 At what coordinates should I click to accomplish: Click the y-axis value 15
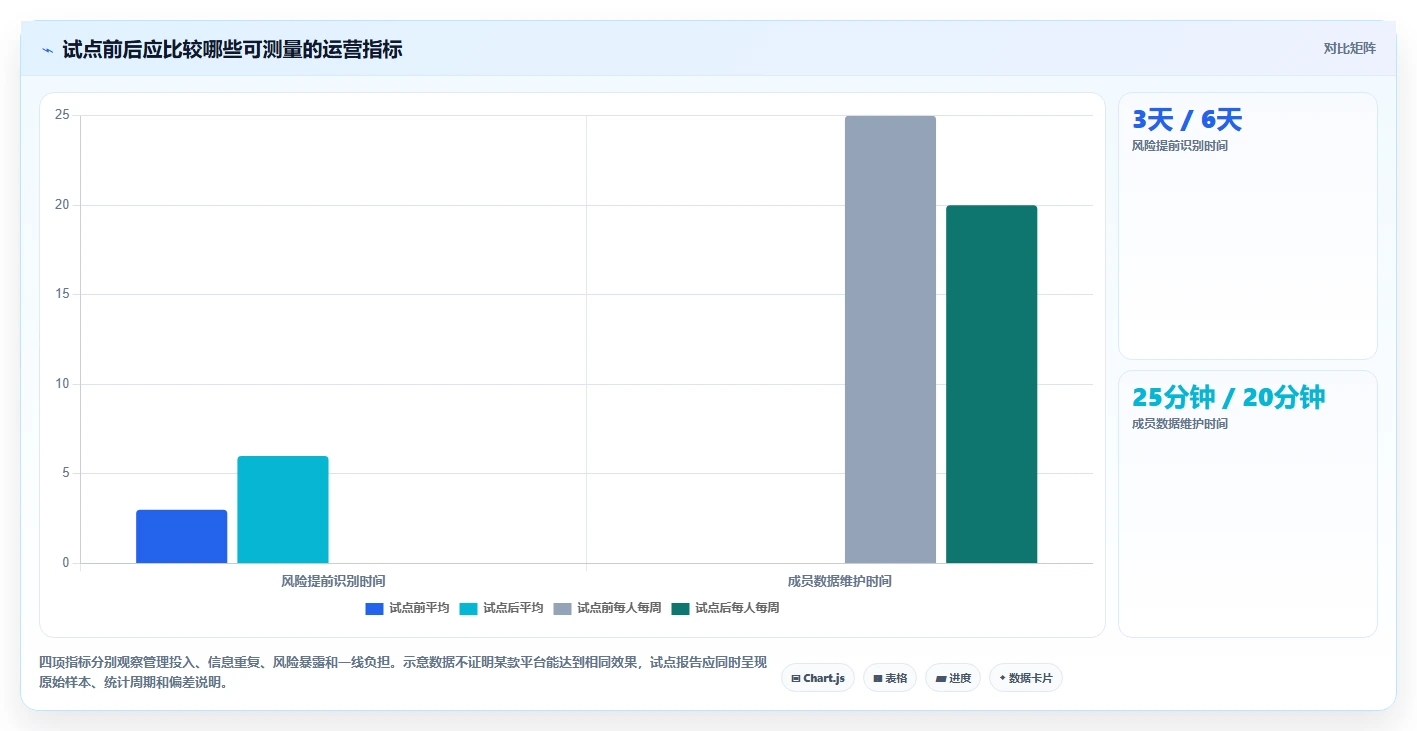[x=62, y=294]
